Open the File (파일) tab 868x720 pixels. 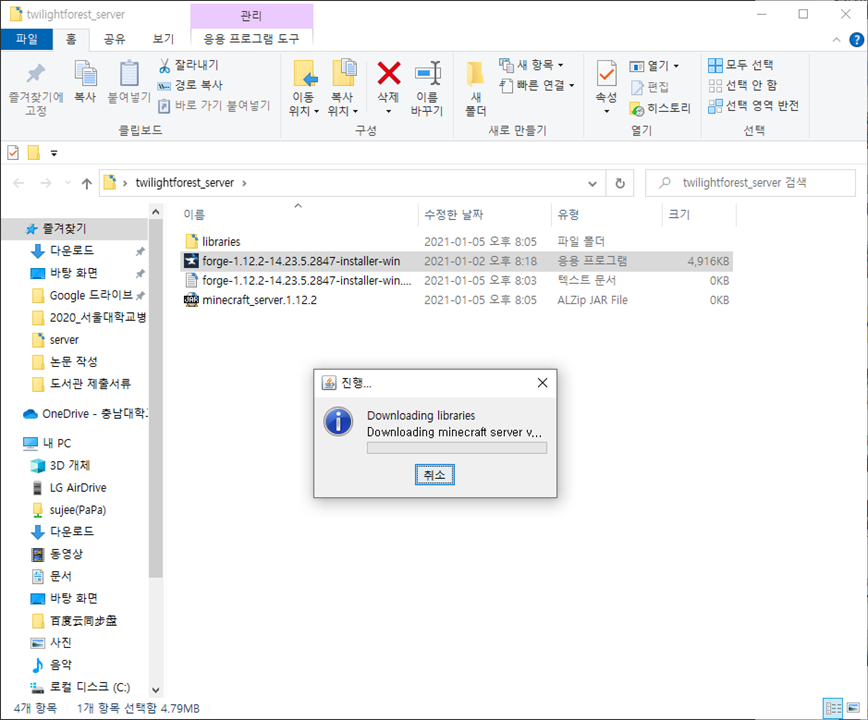tap(27, 39)
